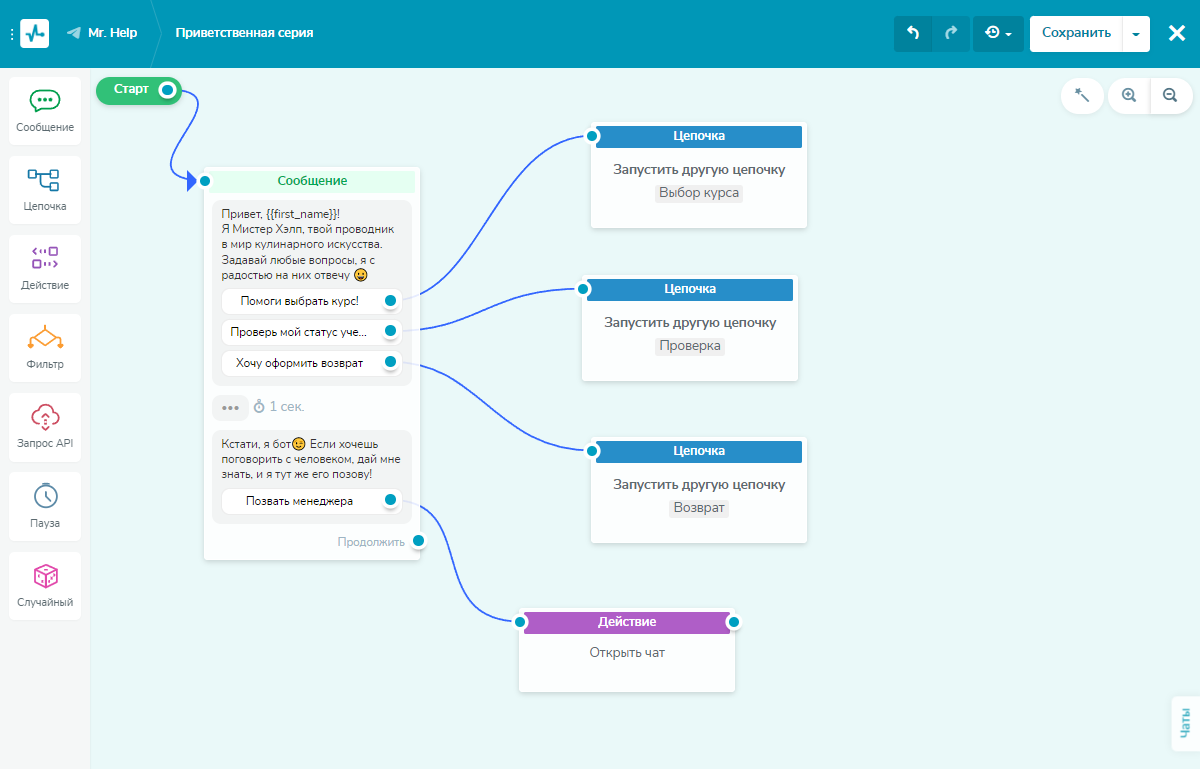
Task: Add a Сообщение block from sidebar
Action: point(45,111)
